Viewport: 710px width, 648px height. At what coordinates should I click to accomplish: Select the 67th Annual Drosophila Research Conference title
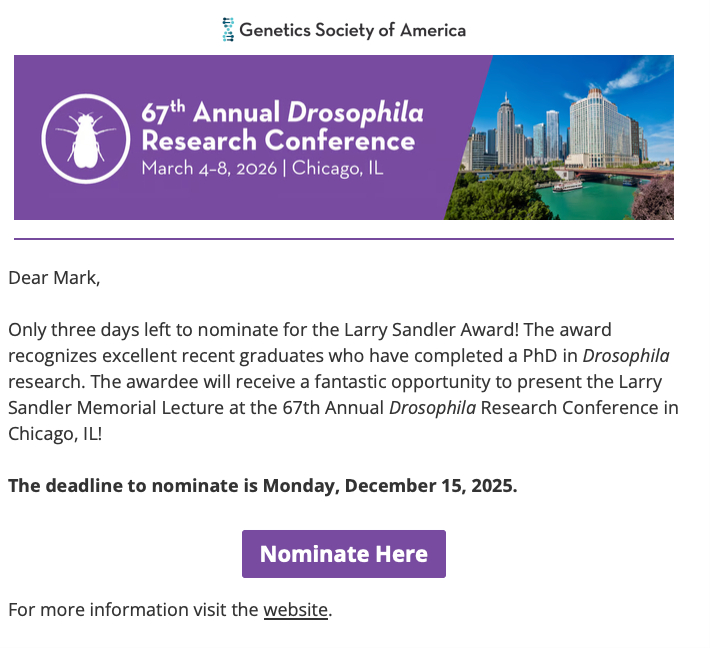(x=282, y=126)
